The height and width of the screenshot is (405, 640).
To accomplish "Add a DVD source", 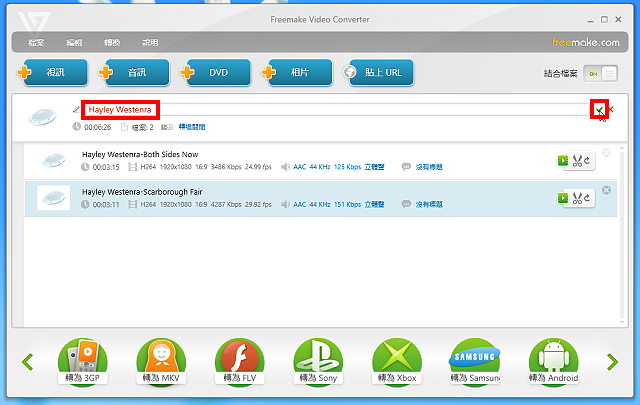I will click(x=216, y=73).
